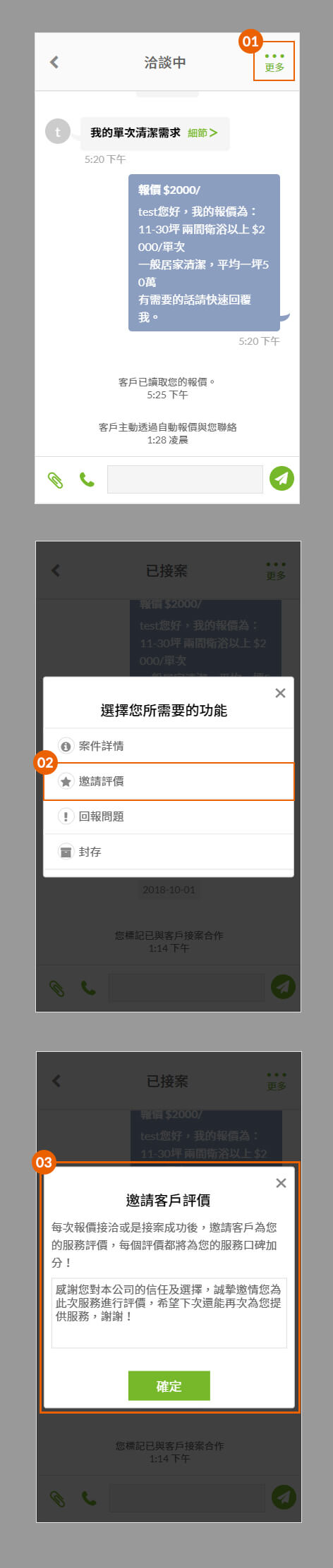Confirm invitation with green 確定 button

coord(169,1385)
